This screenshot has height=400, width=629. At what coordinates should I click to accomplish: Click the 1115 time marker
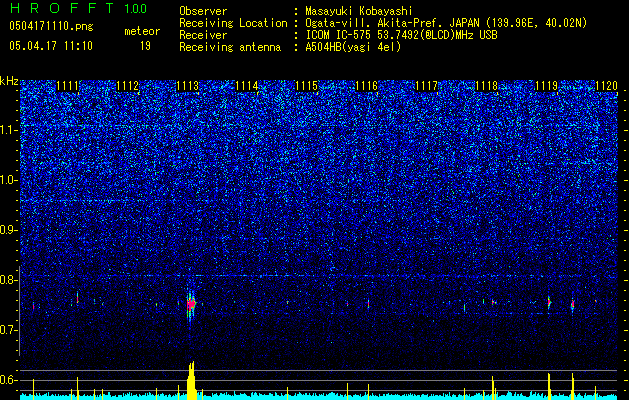click(306, 86)
